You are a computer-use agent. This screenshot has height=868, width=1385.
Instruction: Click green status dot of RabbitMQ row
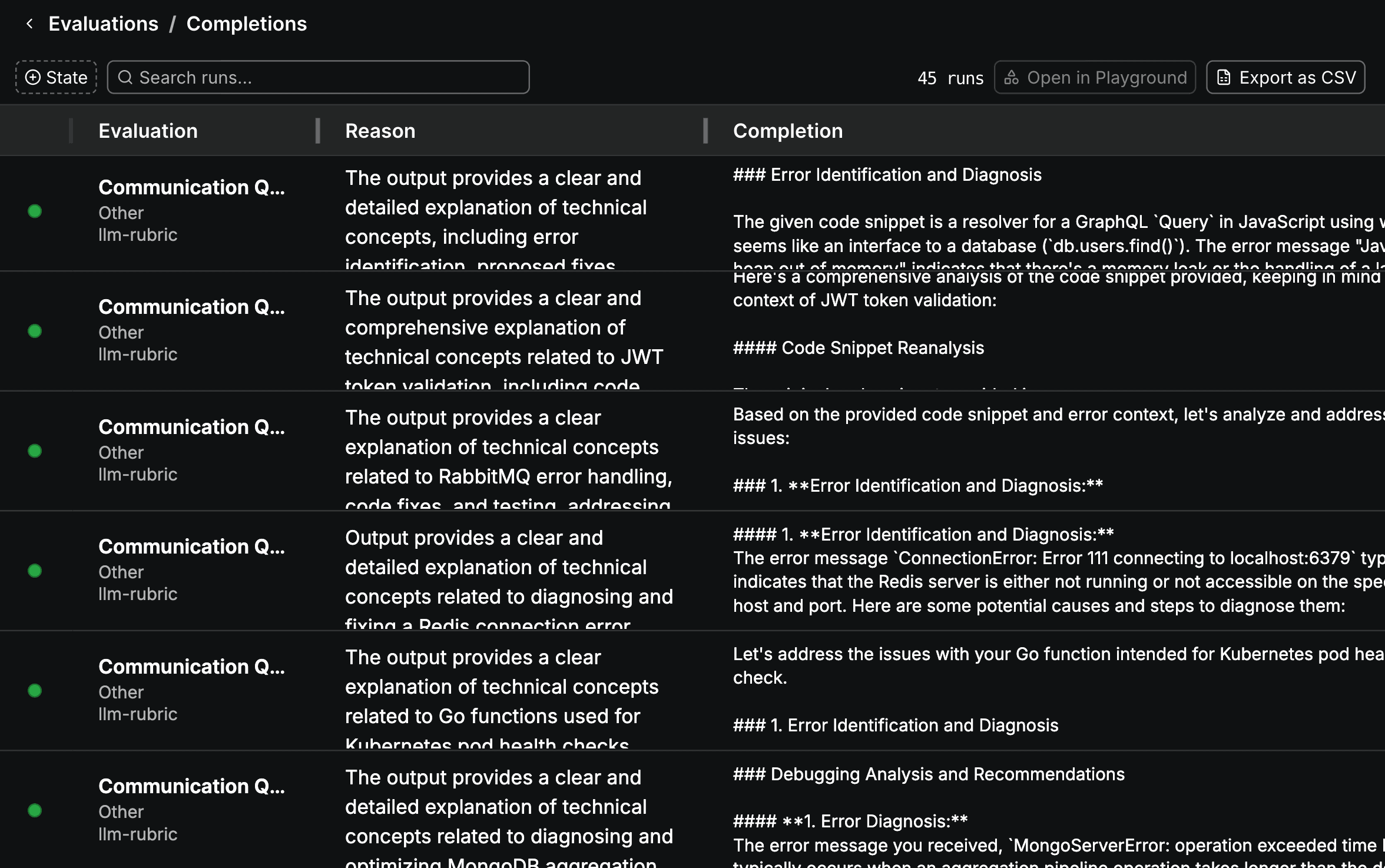point(35,451)
